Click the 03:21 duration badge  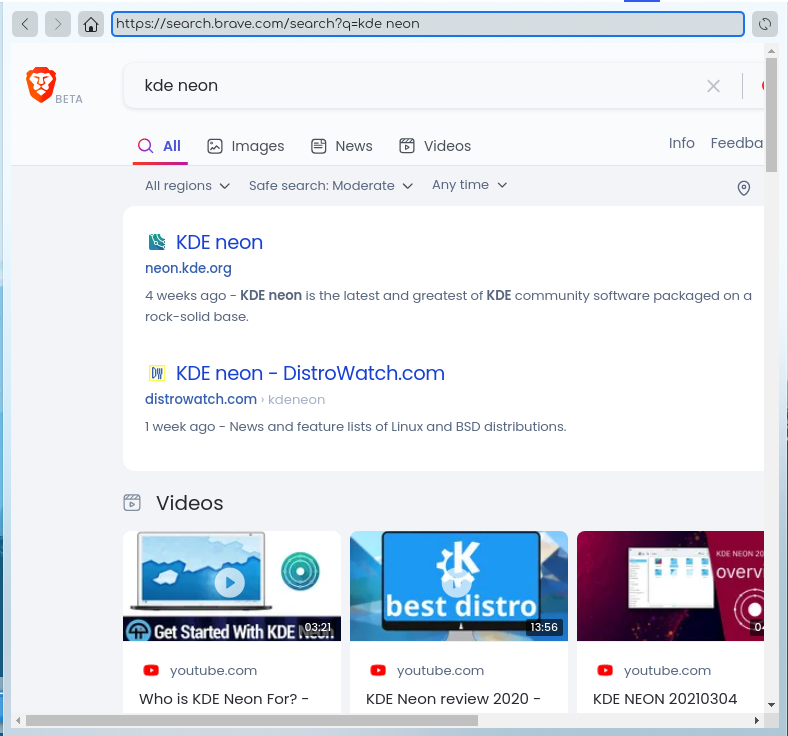[318, 627]
